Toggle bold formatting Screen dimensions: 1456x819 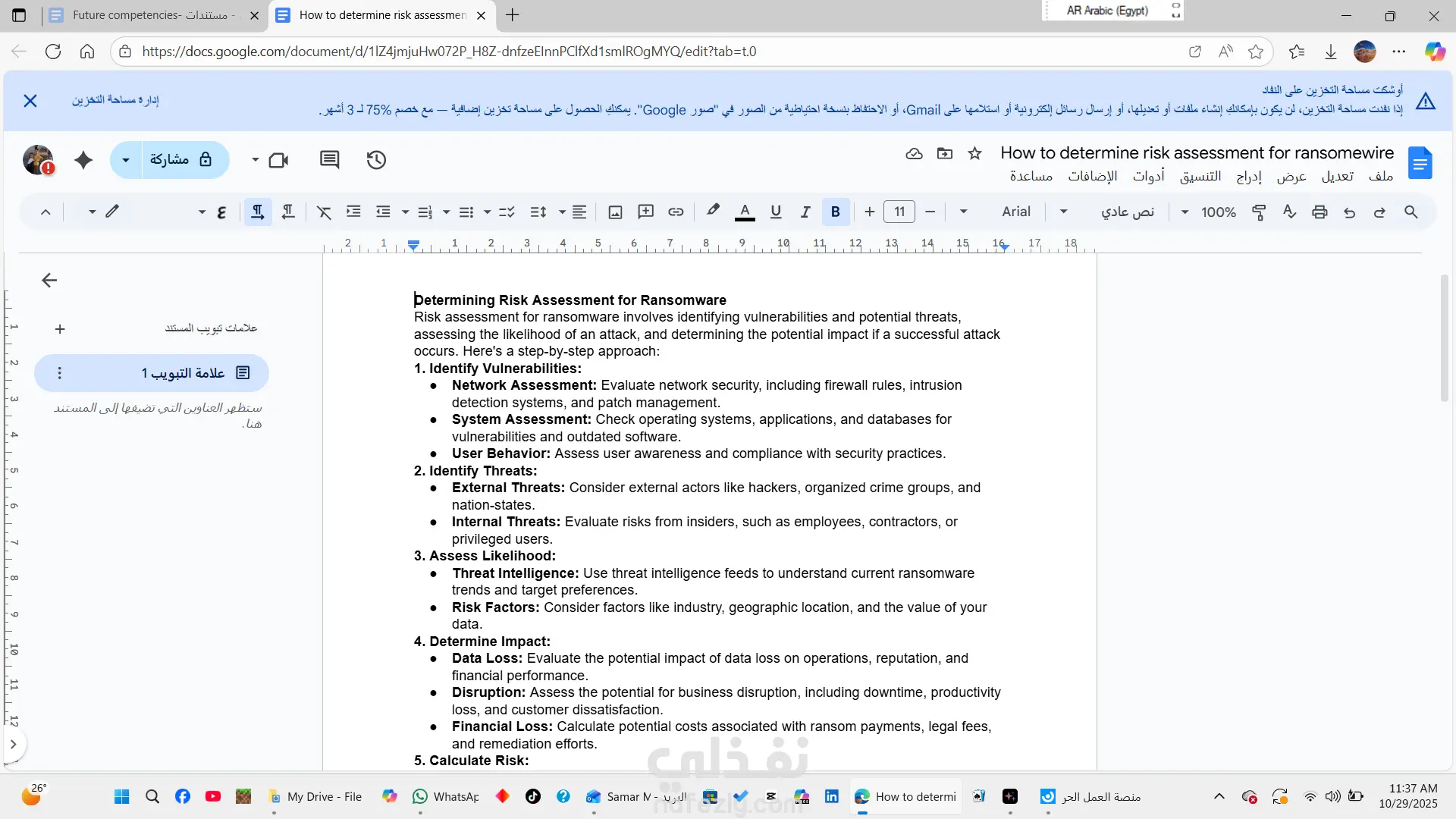[835, 212]
